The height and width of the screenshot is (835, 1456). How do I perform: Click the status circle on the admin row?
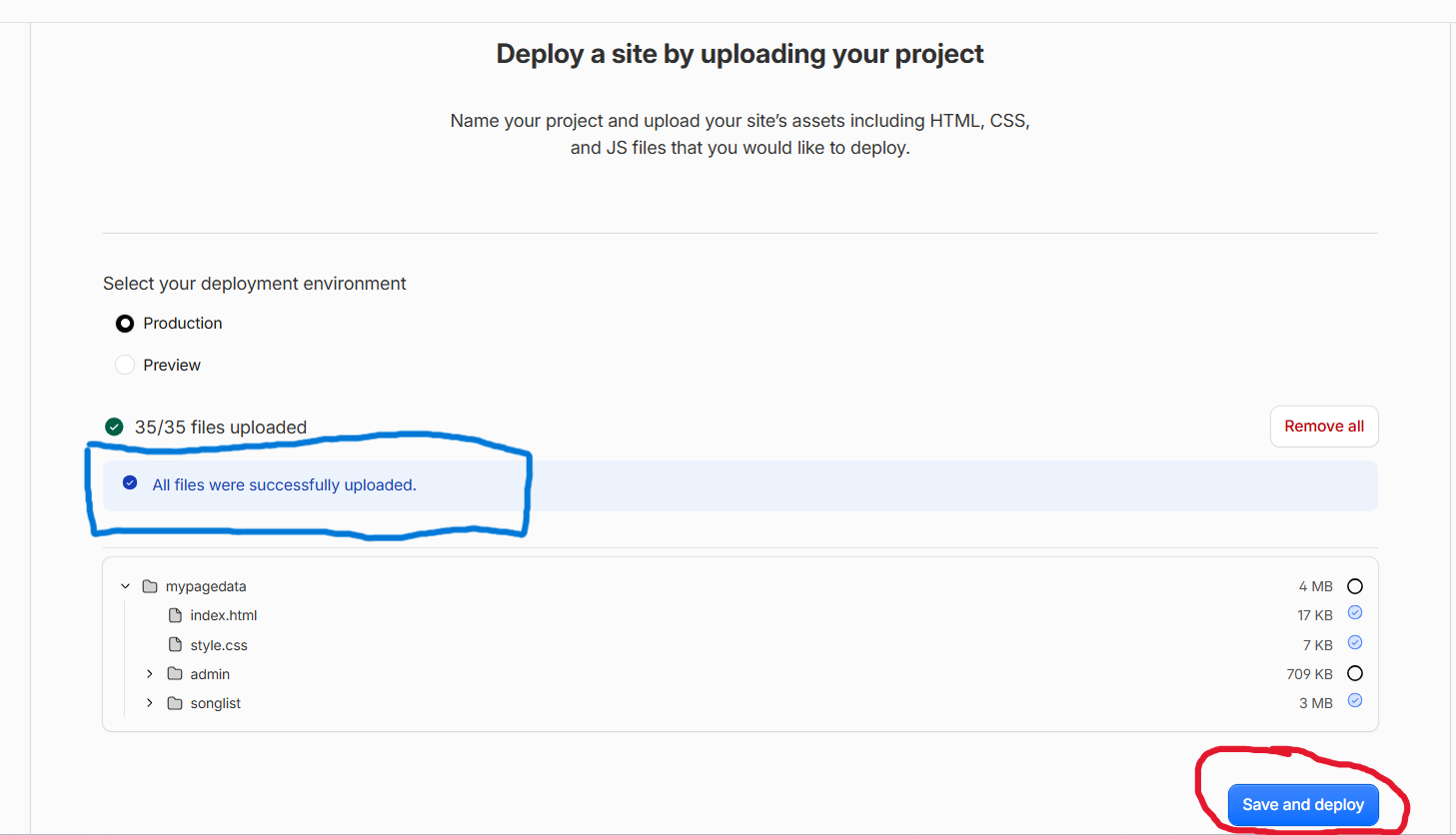(x=1355, y=673)
